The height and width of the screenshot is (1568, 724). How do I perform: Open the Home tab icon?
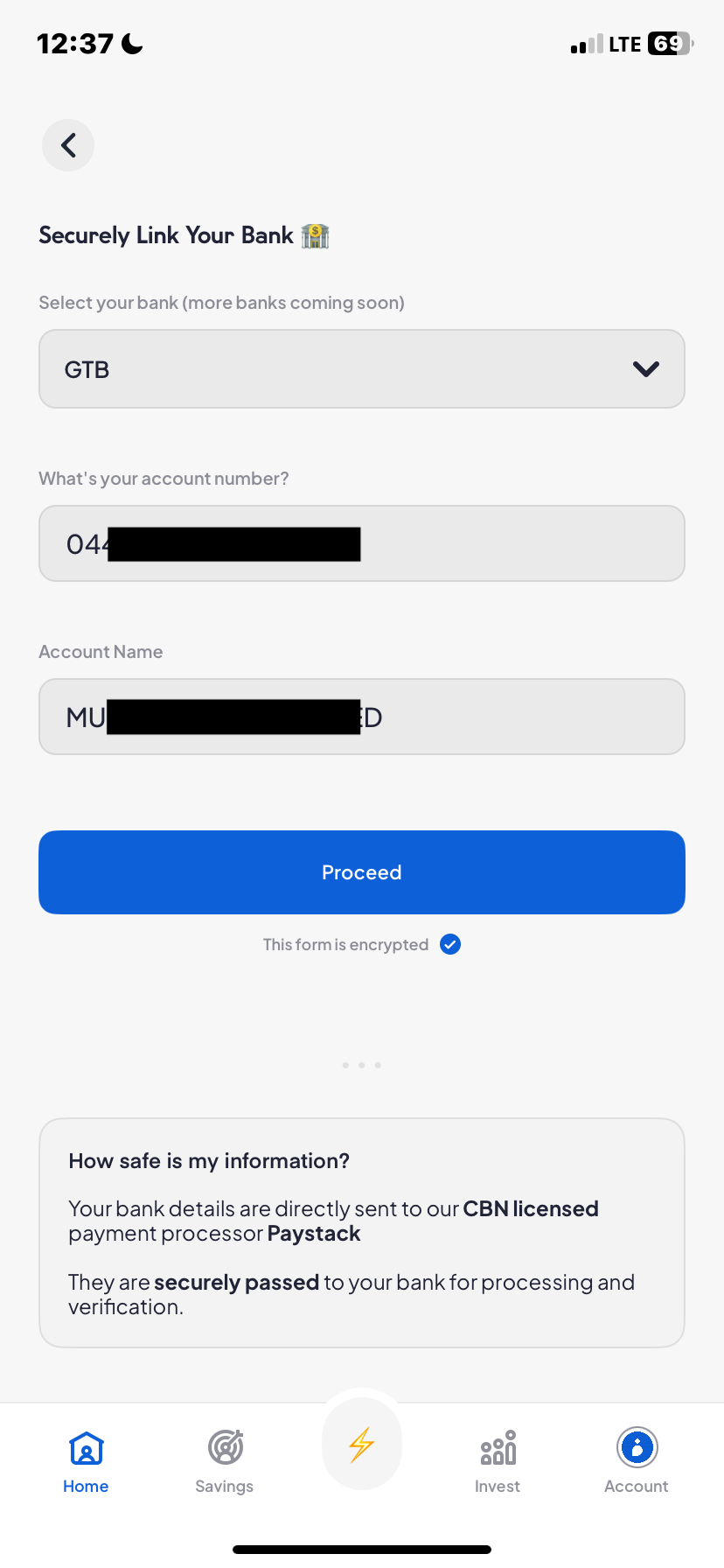pyautogui.click(x=86, y=1448)
